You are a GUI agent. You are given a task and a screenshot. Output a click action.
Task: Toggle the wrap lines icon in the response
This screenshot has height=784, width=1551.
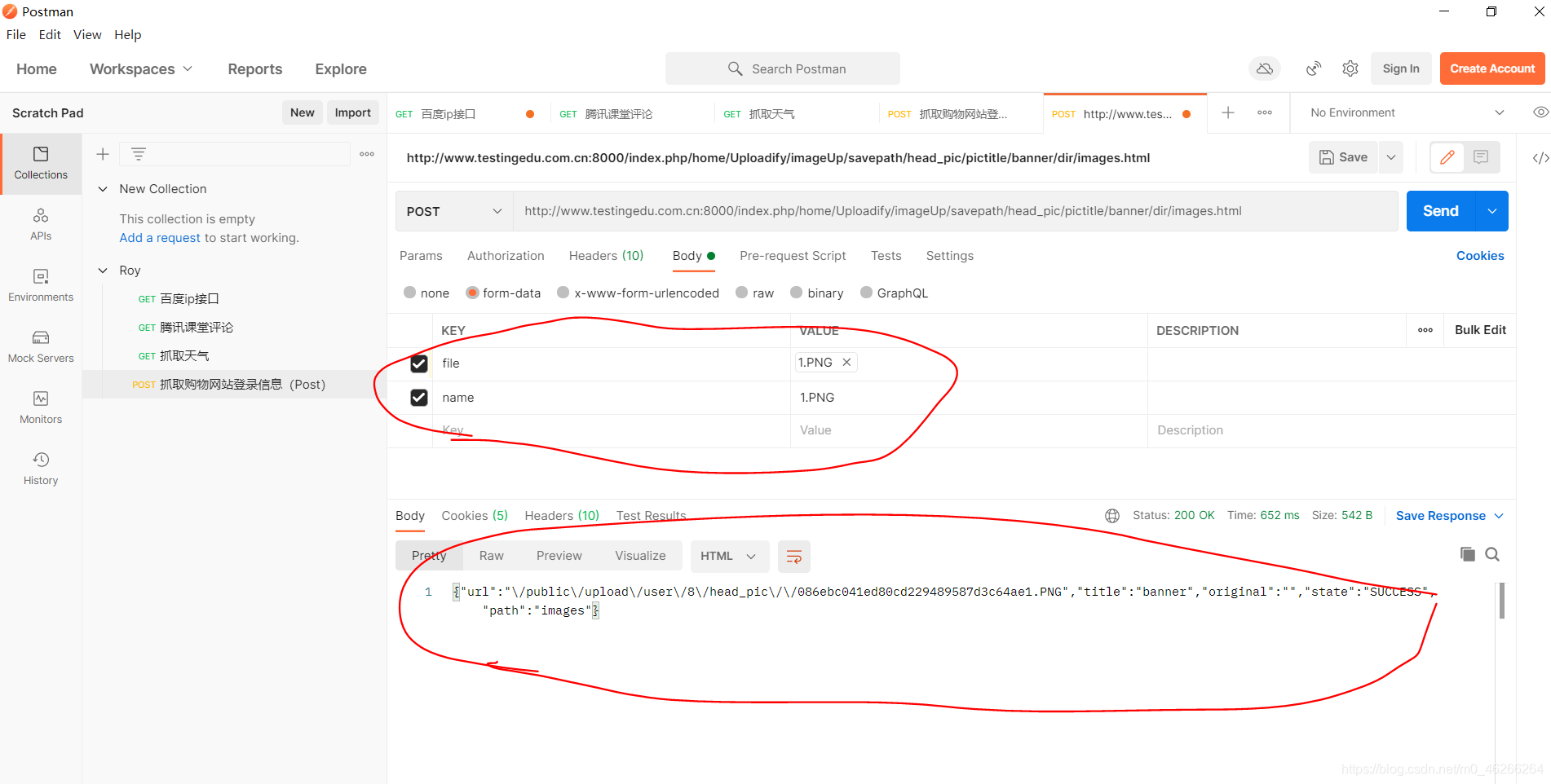[x=793, y=557]
